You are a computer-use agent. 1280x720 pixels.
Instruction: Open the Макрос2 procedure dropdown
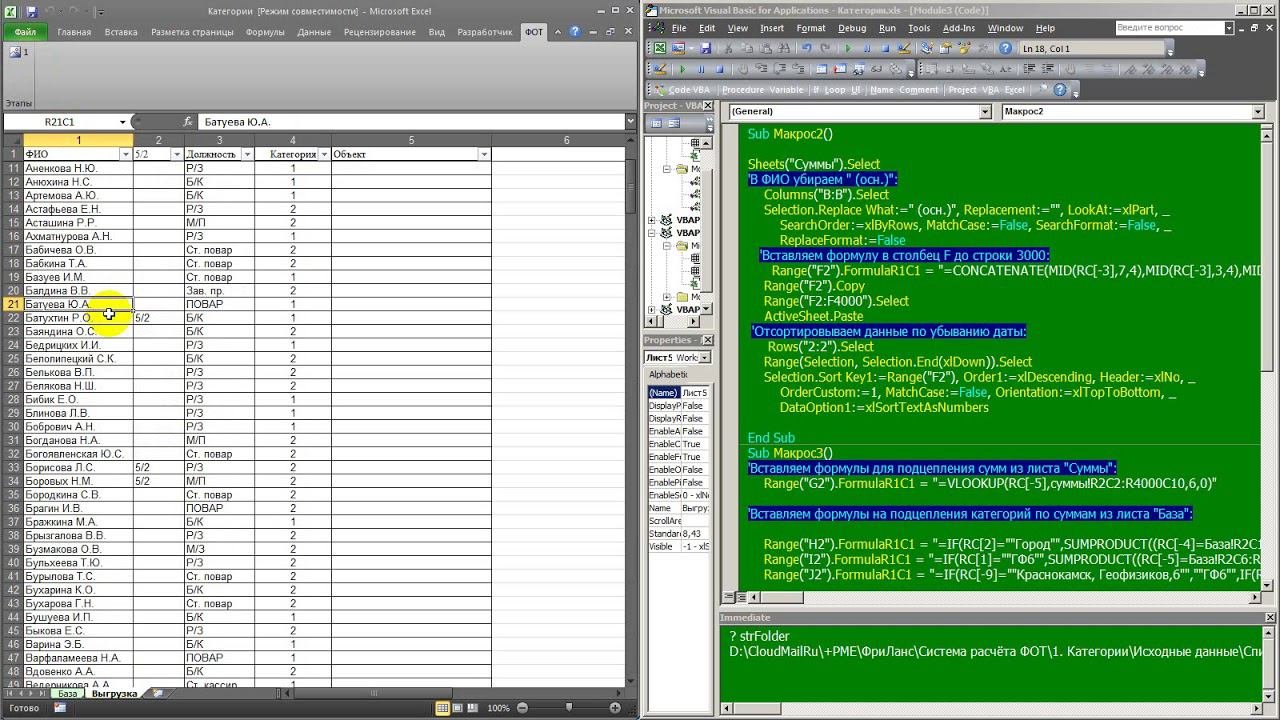[1256, 112]
